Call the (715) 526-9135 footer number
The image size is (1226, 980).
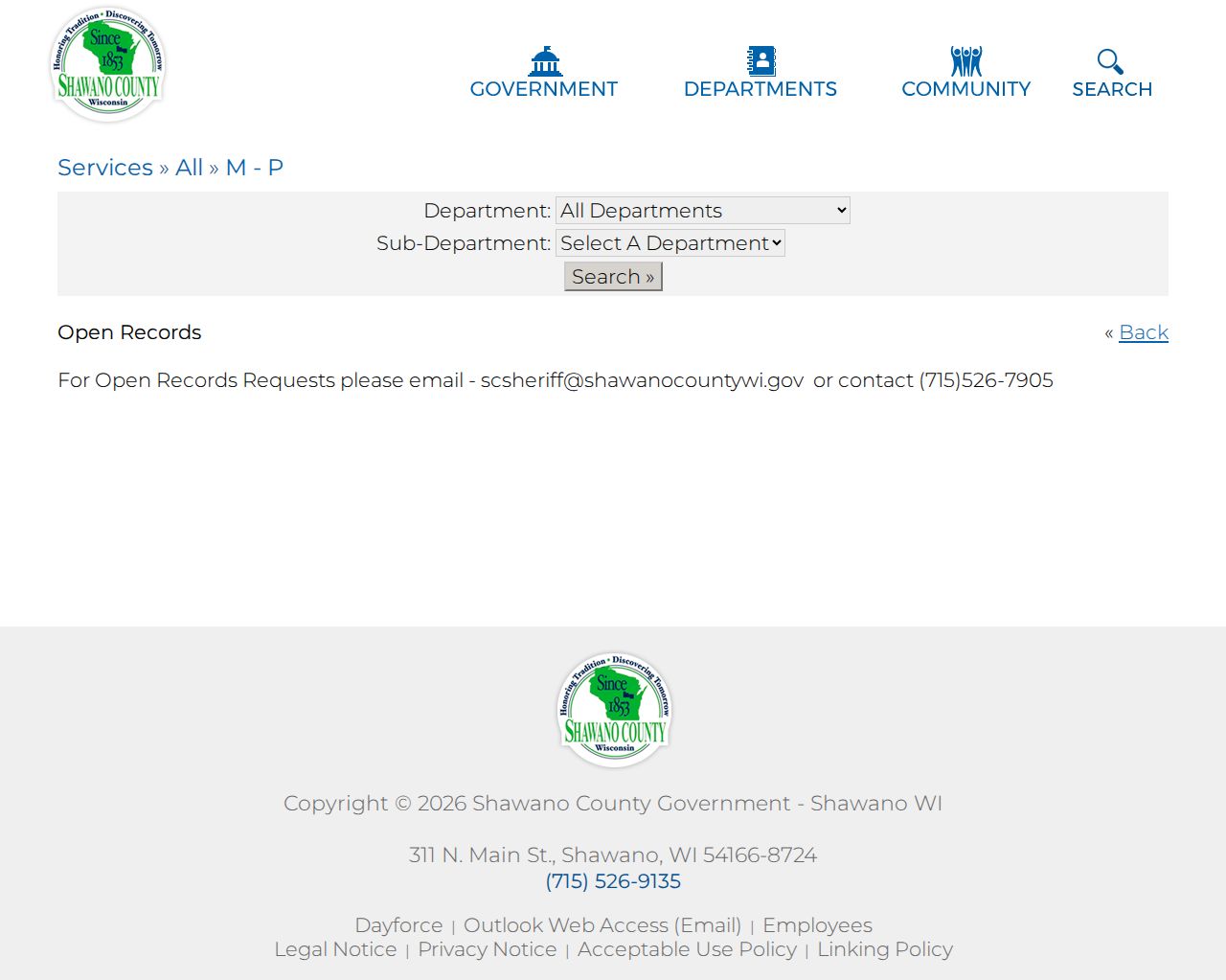click(613, 881)
